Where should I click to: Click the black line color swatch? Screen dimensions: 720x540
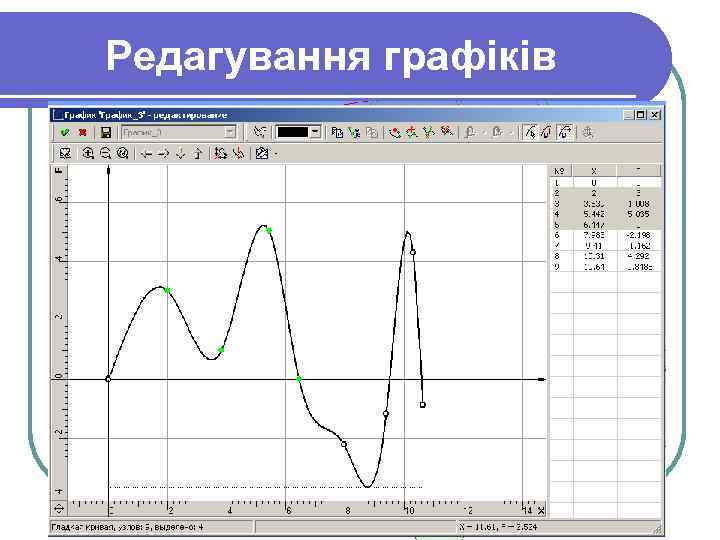(x=292, y=132)
